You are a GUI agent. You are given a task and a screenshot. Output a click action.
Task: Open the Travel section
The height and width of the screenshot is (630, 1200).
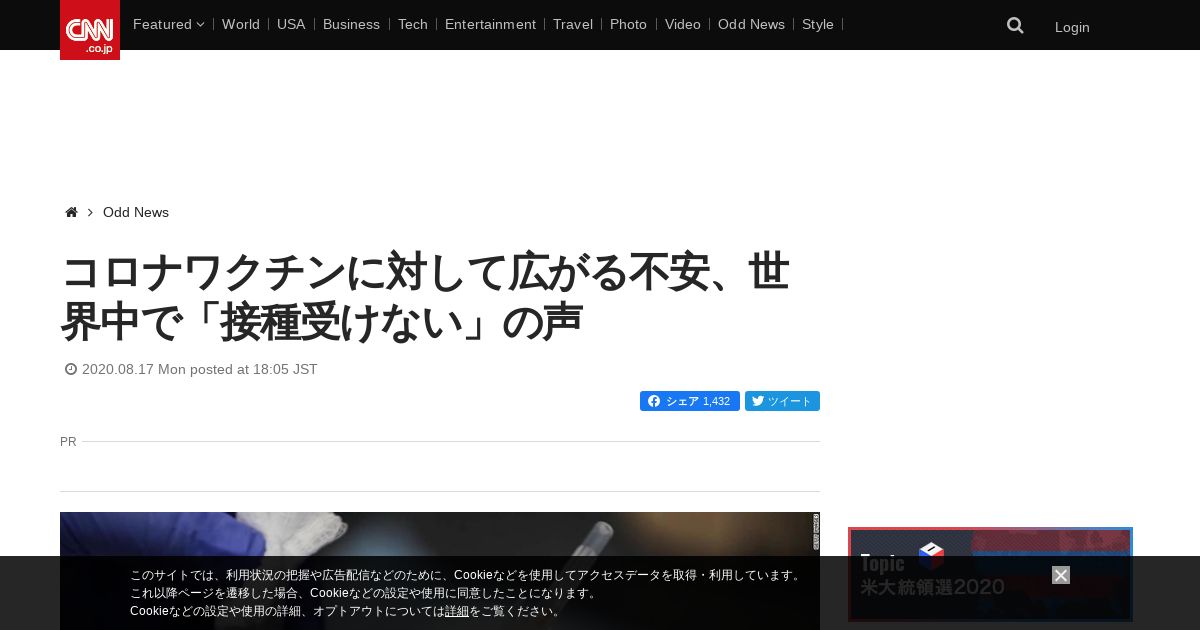pyautogui.click(x=573, y=24)
